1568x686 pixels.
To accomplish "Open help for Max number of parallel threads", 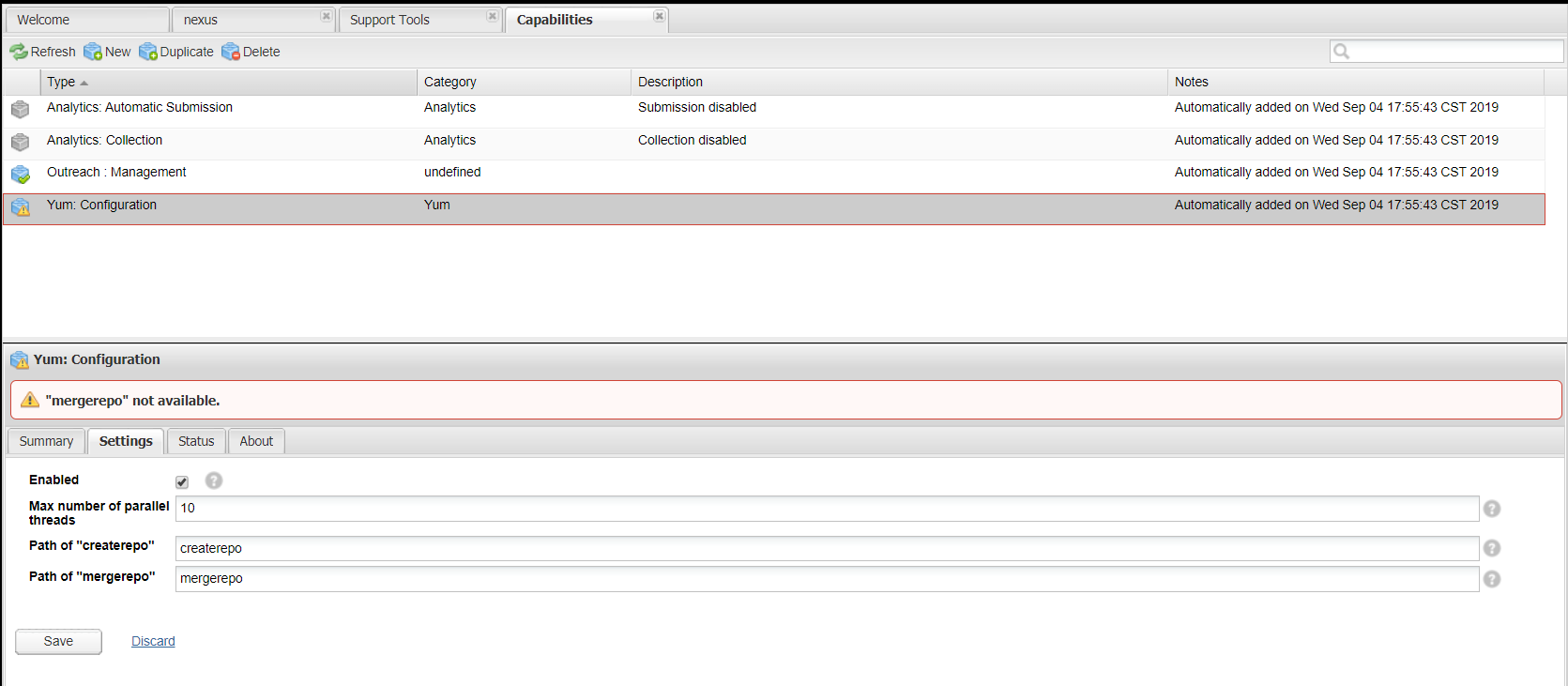I will (x=1492, y=509).
